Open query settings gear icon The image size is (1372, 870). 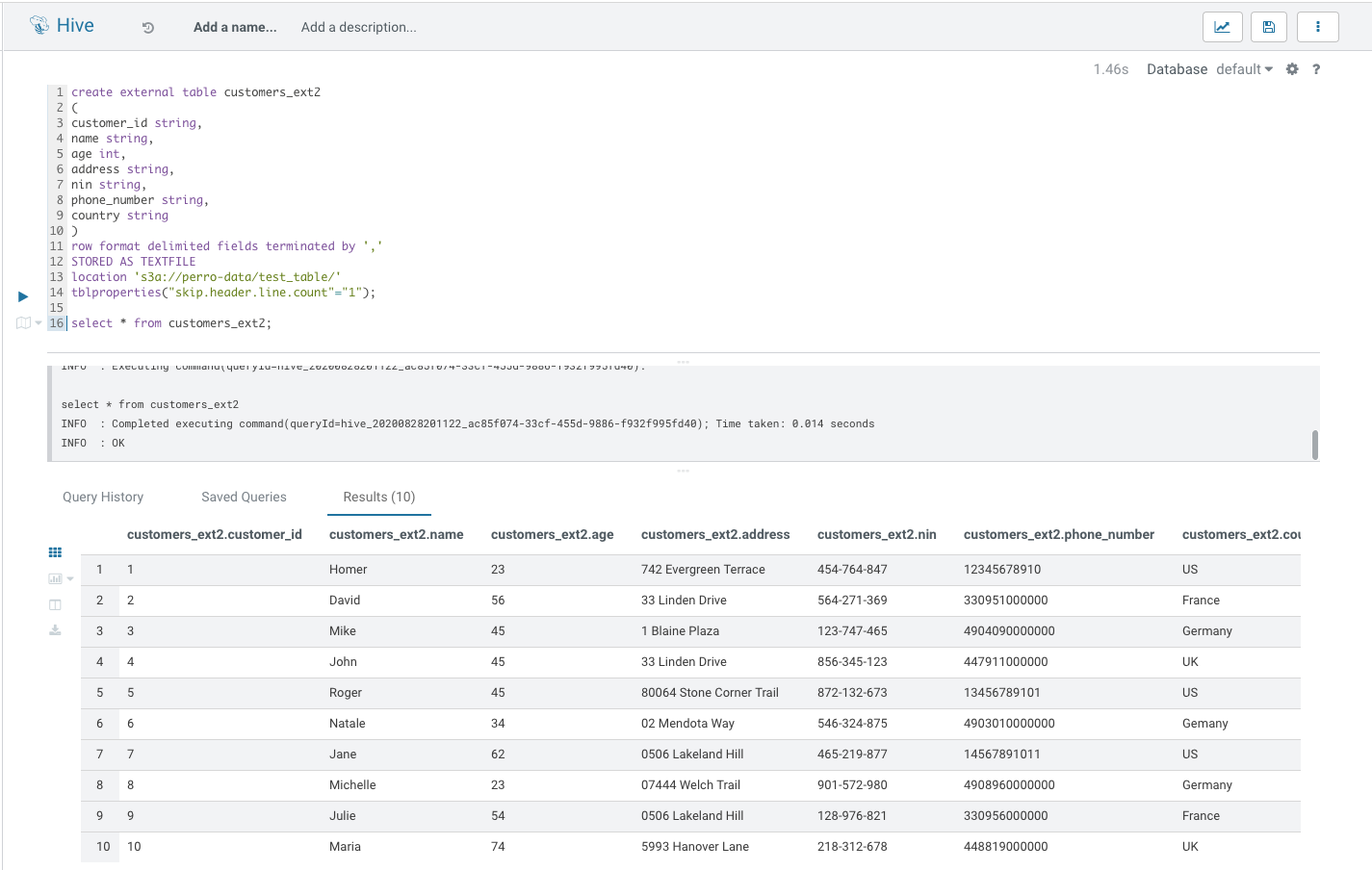[x=1292, y=69]
